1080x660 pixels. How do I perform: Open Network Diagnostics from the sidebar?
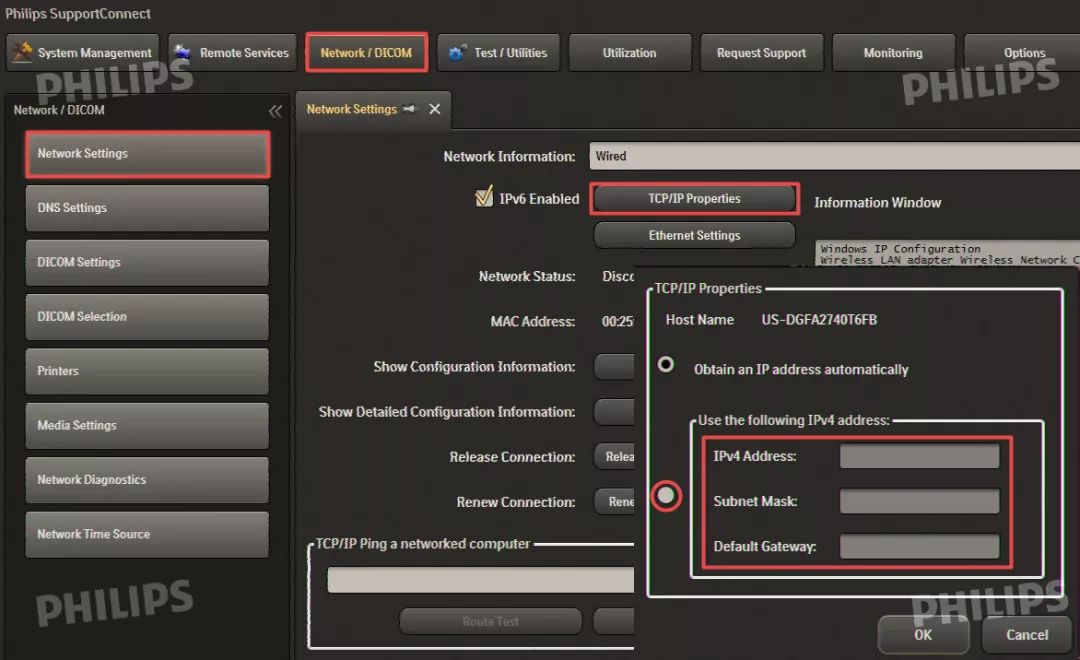click(x=147, y=480)
